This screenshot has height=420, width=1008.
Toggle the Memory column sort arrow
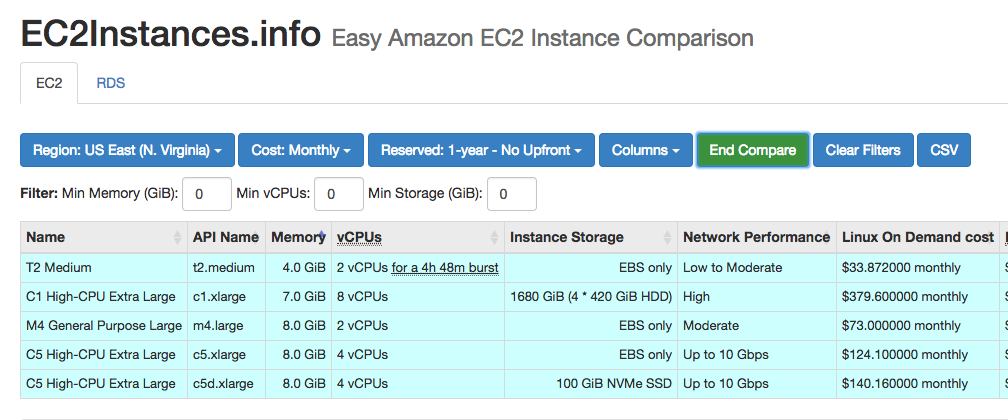321,237
